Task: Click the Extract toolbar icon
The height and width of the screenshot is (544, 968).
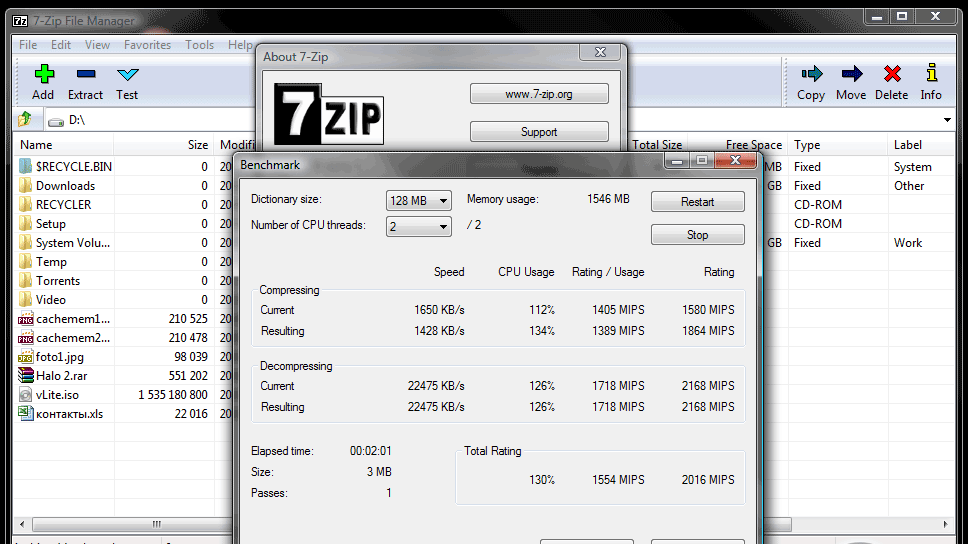Action: (x=86, y=74)
